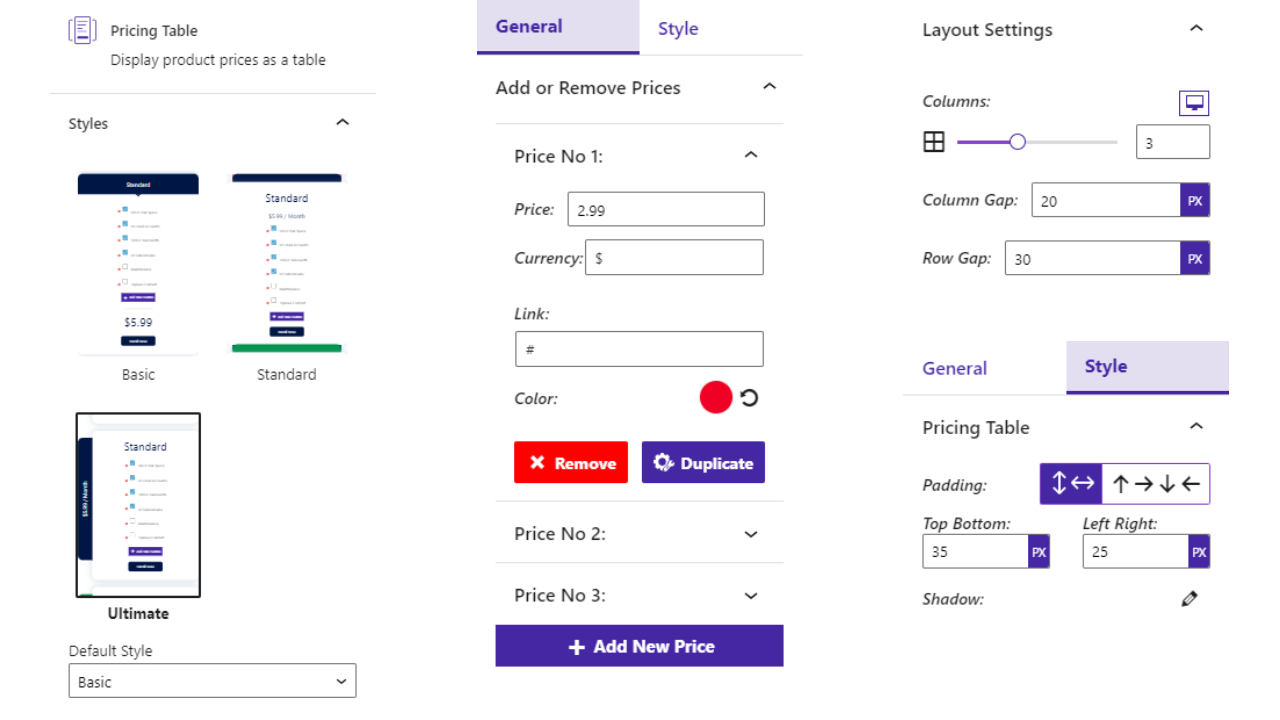Image resolution: width=1280 pixels, height=720 pixels.
Task: Click the desktop responsive device icon
Action: (x=1194, y=103)
